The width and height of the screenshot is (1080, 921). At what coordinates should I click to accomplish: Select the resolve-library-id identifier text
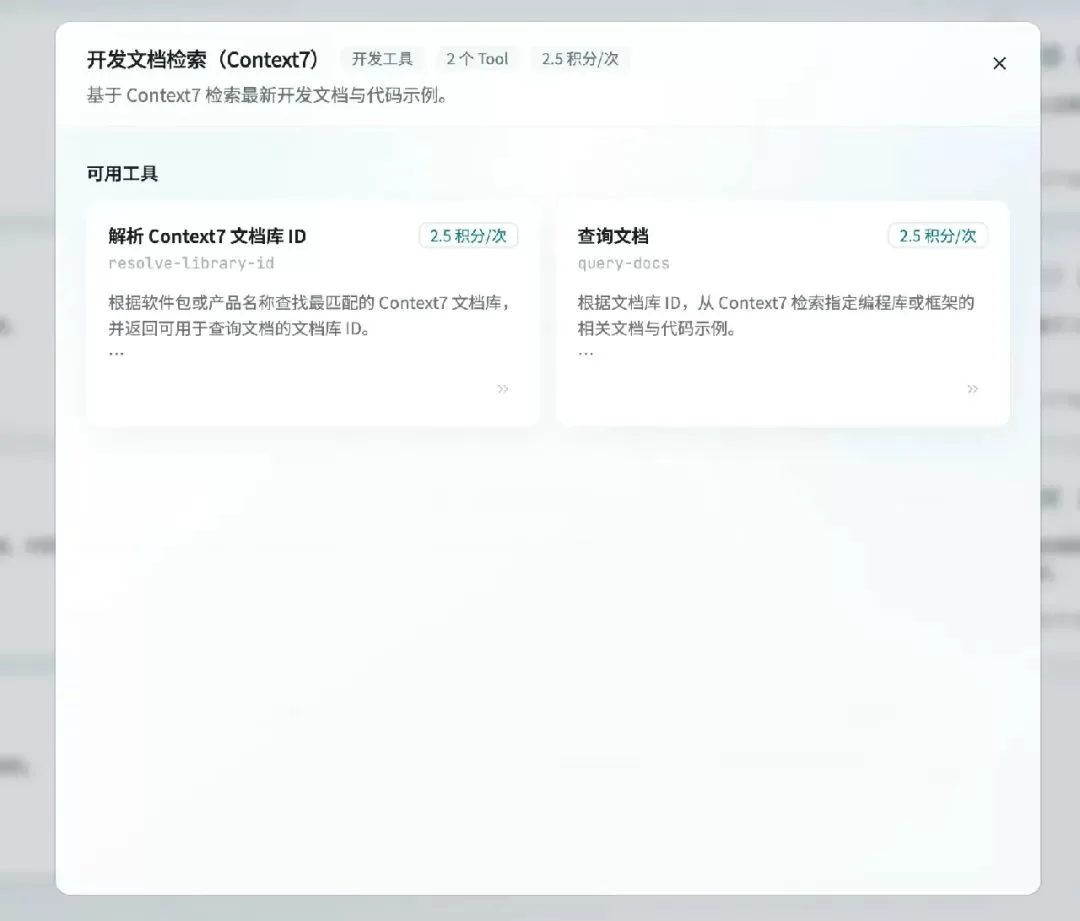[x=191, y=263]
